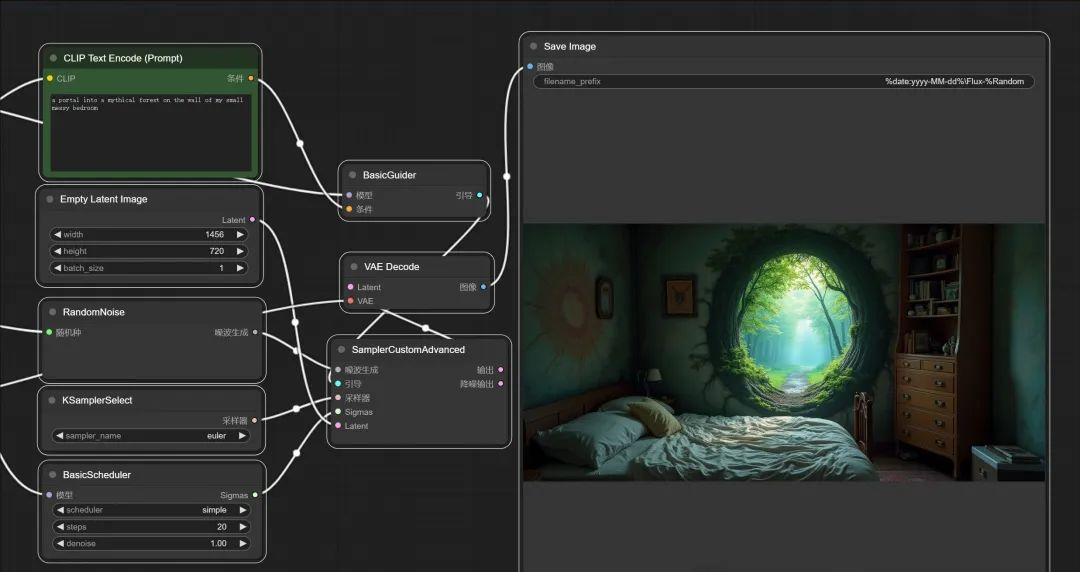This screenshot has height=572, width=1080.
Task: Decrease the height value using left arrow
Action: pyautogui.click(x=58, y=252)
